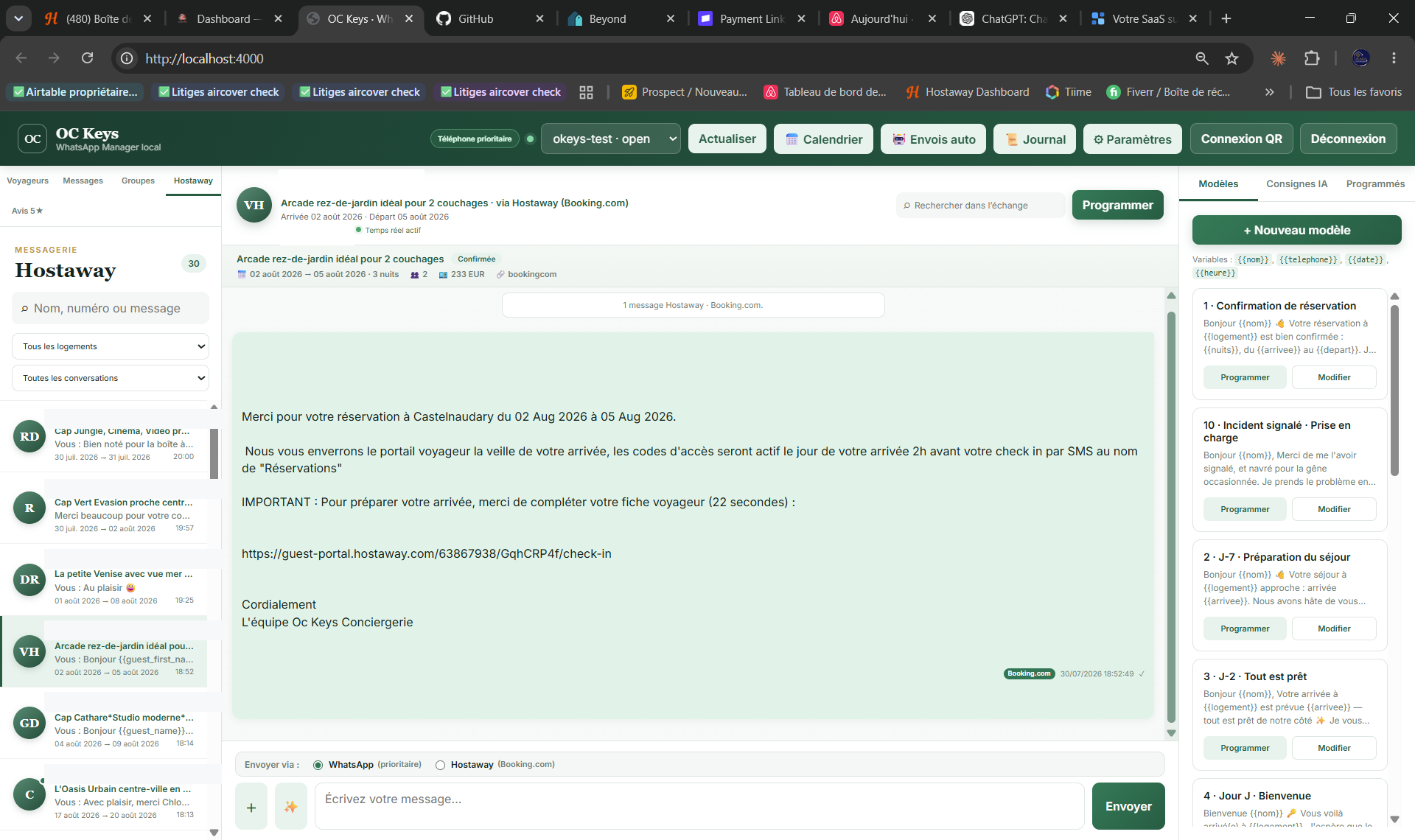This screenshot has height=840, width=1415.
Task: Click Actualiser to refresh
Action: (727, 139)
